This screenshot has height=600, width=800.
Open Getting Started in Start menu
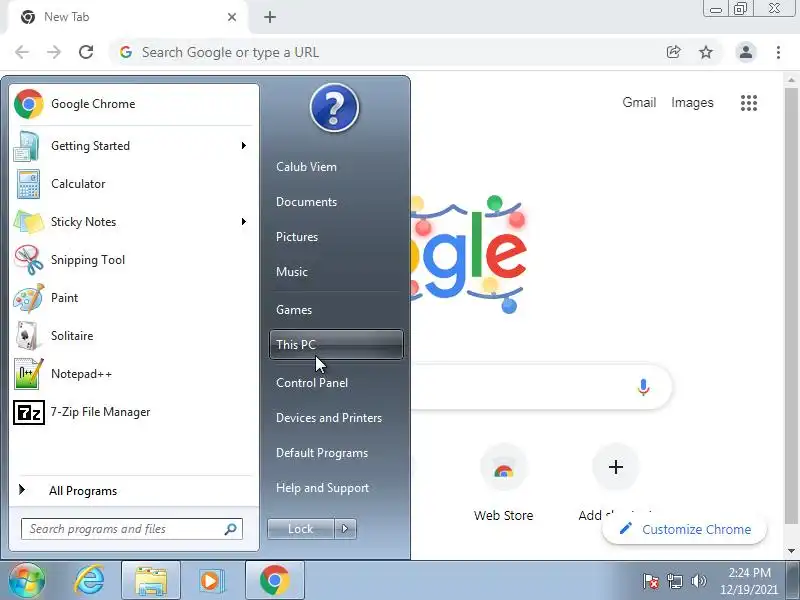click(133, 146)
